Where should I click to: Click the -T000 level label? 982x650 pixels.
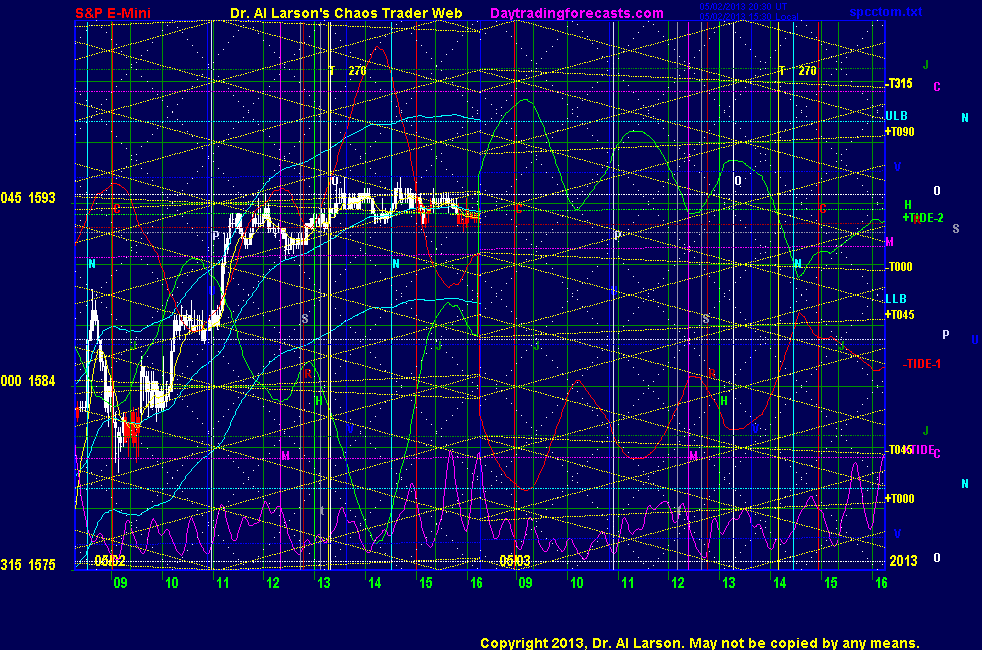[899, 267]
